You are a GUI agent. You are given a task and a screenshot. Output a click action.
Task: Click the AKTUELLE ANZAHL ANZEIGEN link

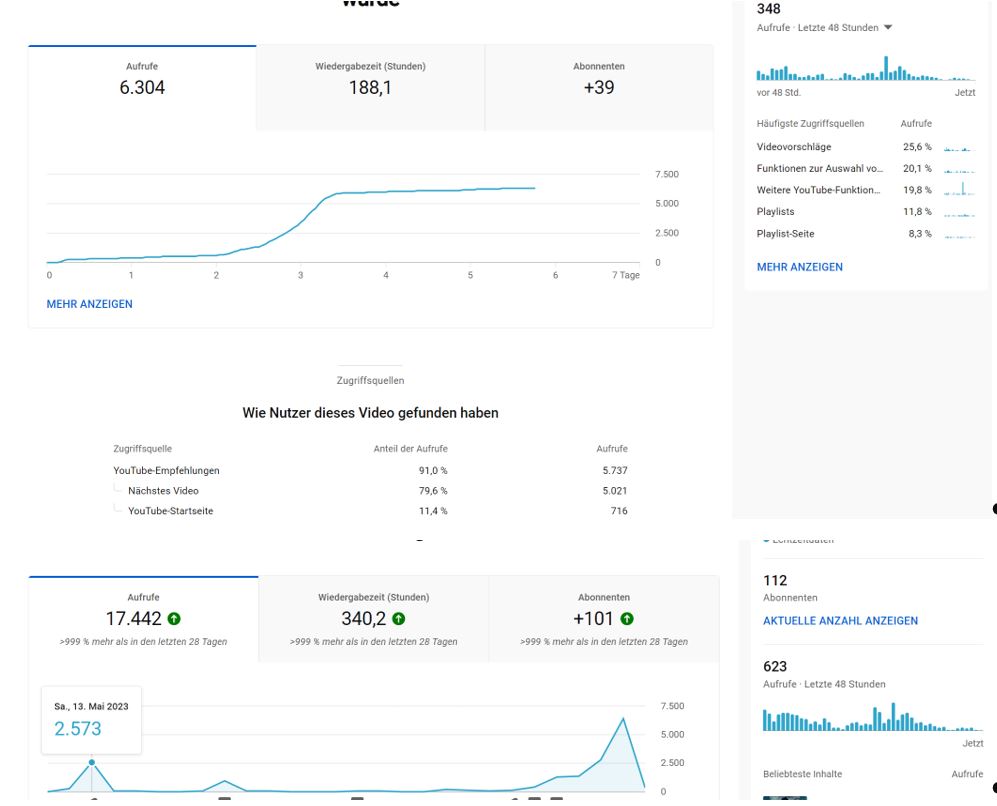pyautogui.click(x=840, y=620)
